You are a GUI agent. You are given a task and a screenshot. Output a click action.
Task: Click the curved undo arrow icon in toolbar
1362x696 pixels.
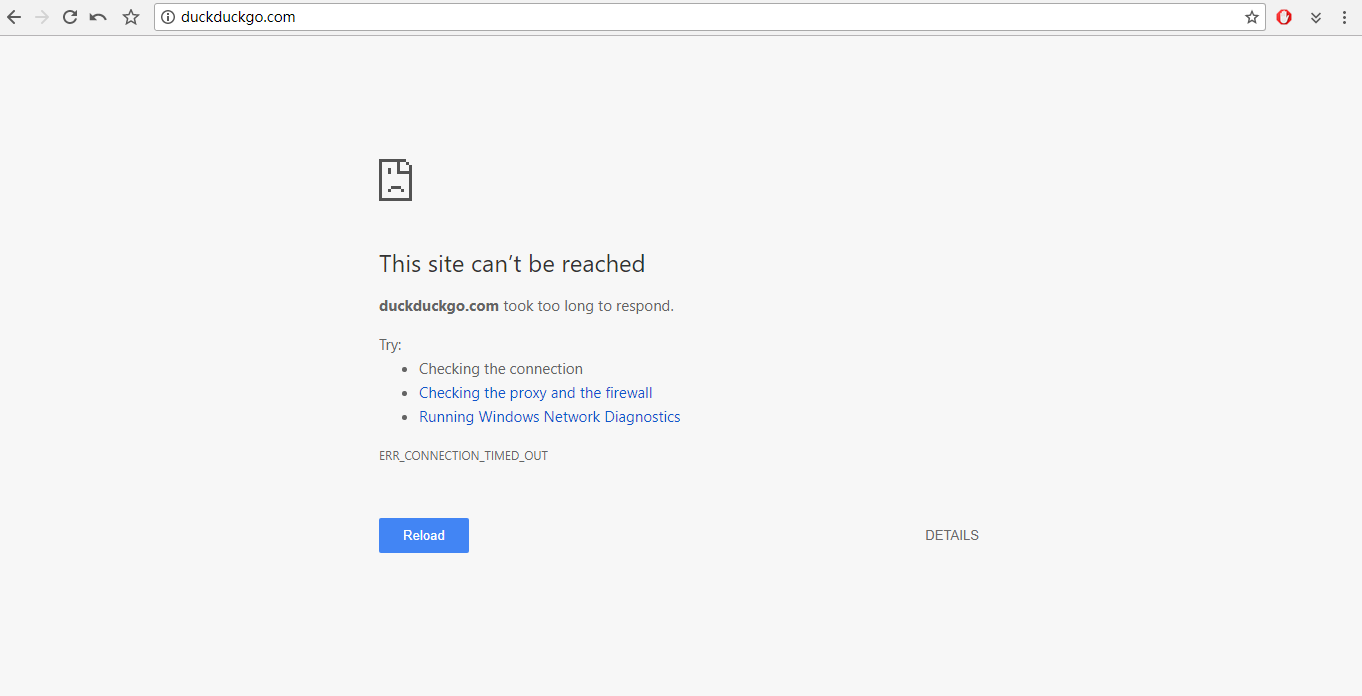(x=98, y=17)
